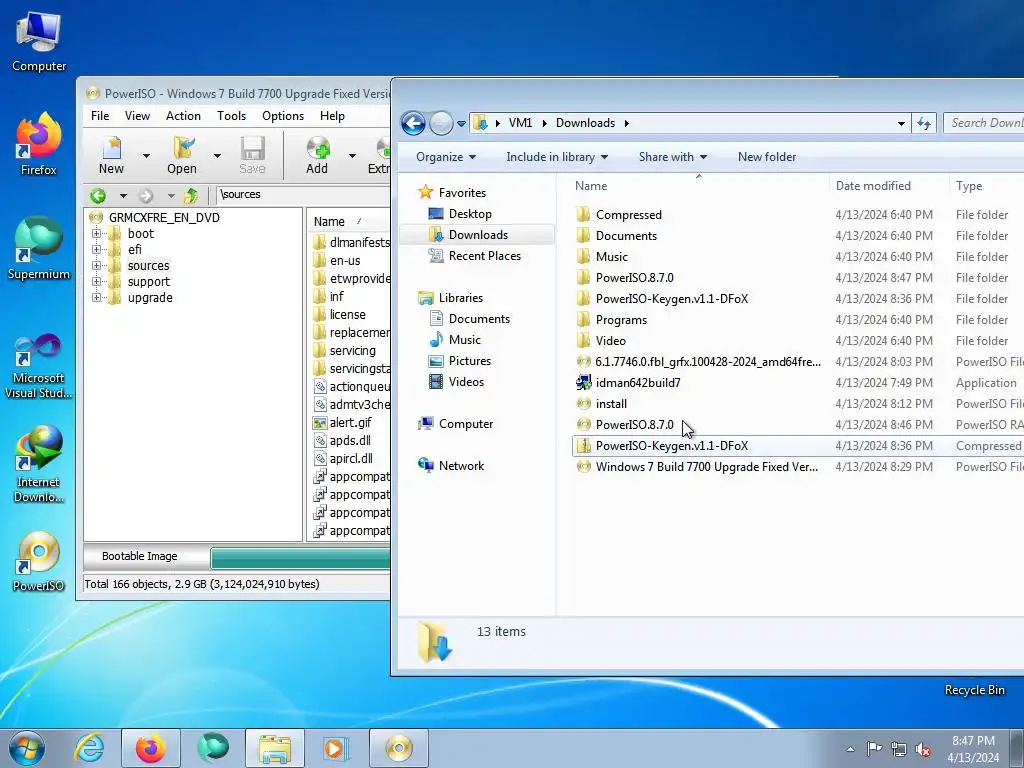Open the Windows Start orb
Image resolution: width=1024 pixels, height=768 pixels.
(x=27, y=748)
